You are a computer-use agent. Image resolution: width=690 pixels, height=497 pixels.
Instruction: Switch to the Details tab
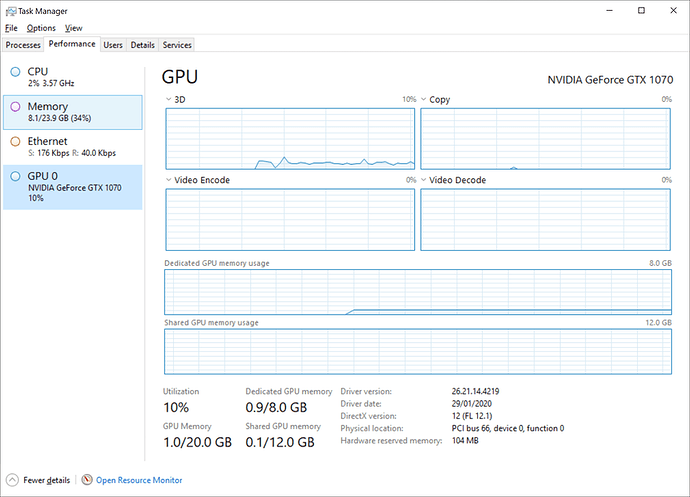click(x=142, y=45)
